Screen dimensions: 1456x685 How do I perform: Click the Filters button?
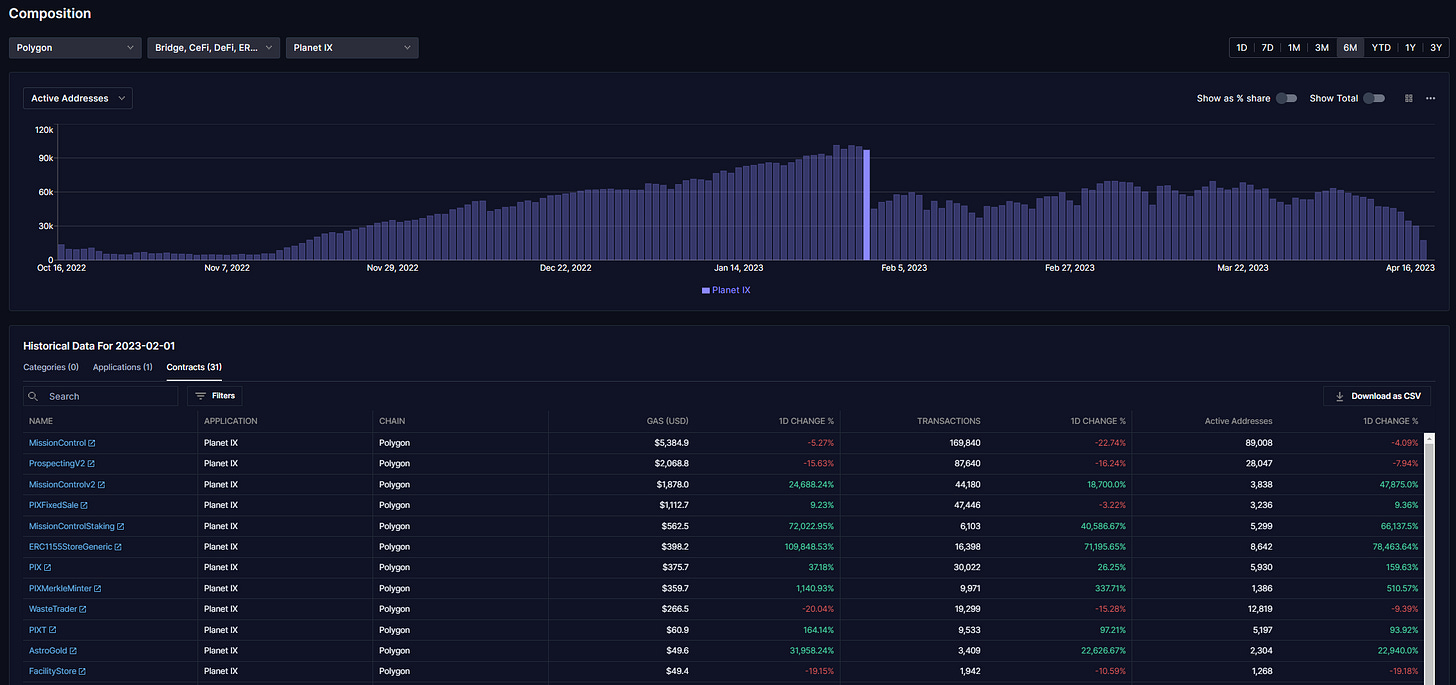(214, 396)
